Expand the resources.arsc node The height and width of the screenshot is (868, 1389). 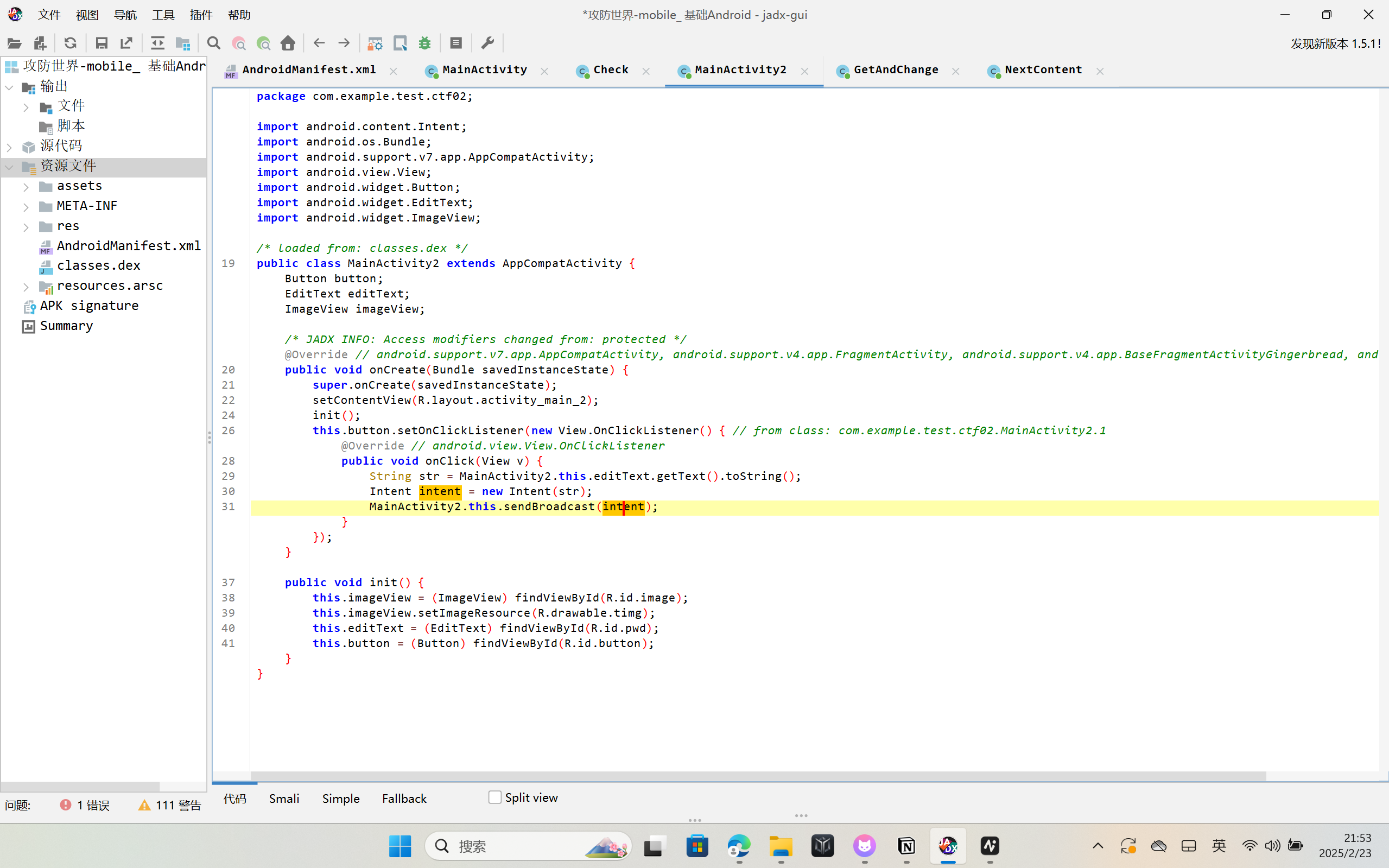(x=26, y=287)
